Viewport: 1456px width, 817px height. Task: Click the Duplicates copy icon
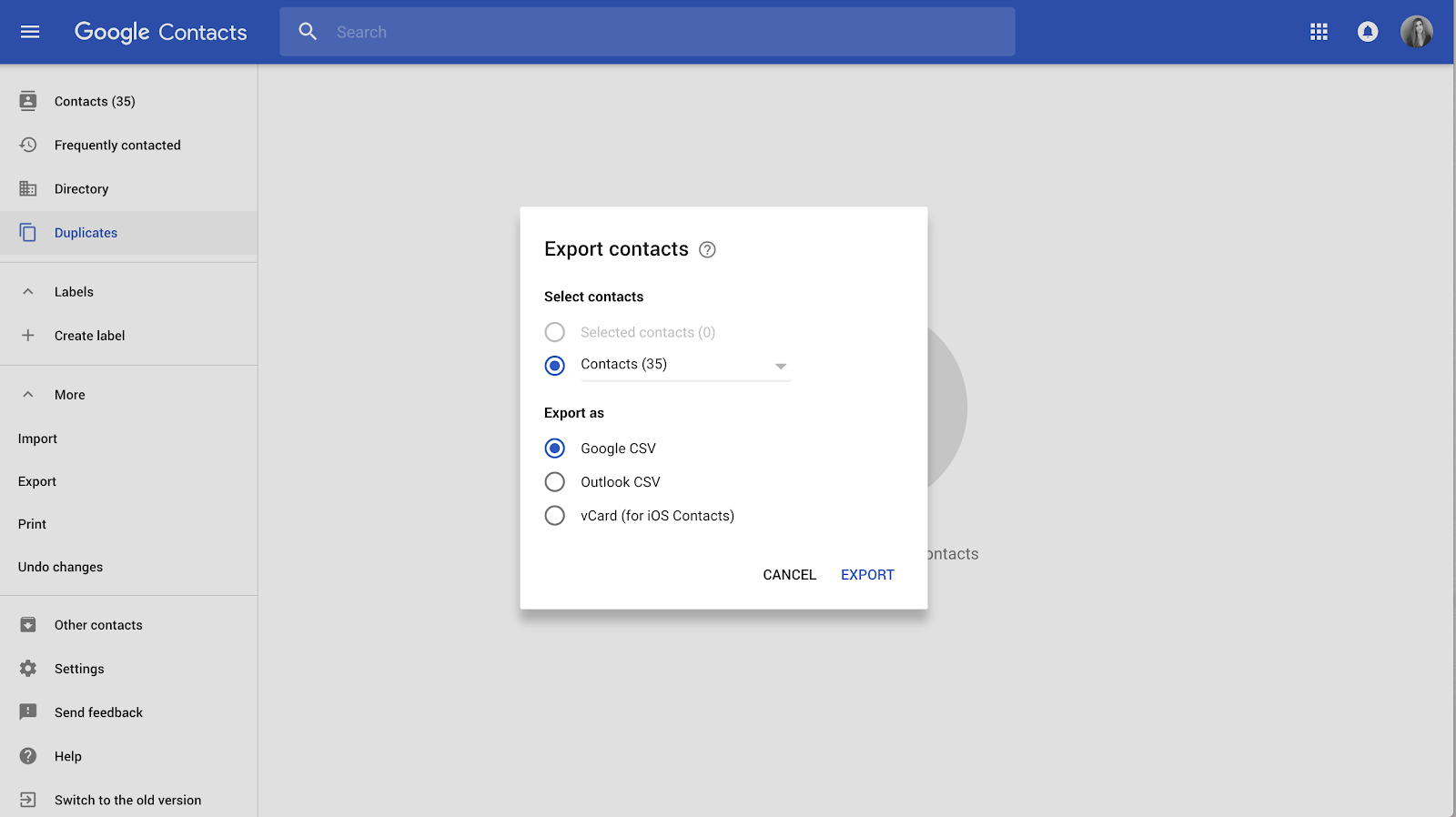28,233
